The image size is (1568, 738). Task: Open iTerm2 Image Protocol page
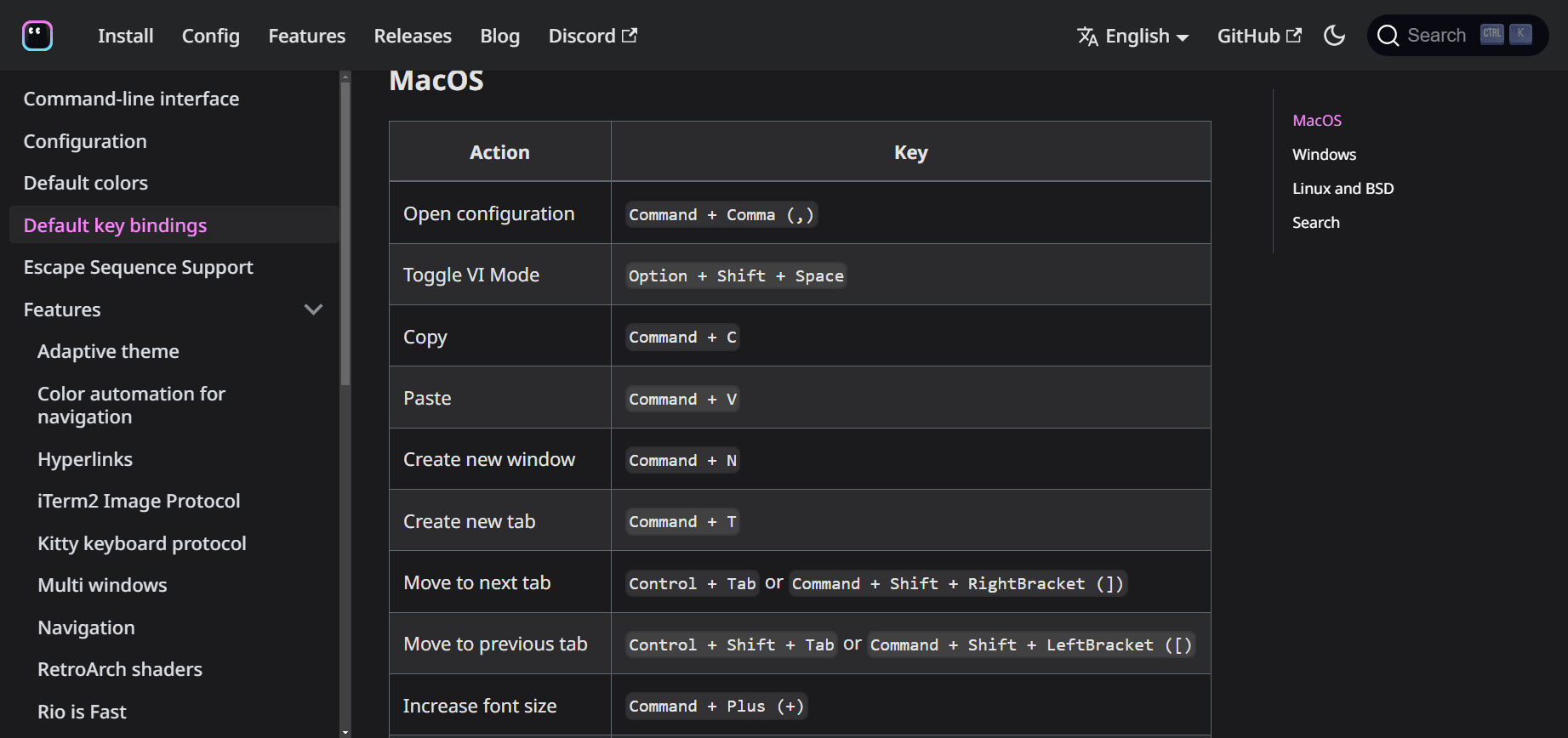139,502
